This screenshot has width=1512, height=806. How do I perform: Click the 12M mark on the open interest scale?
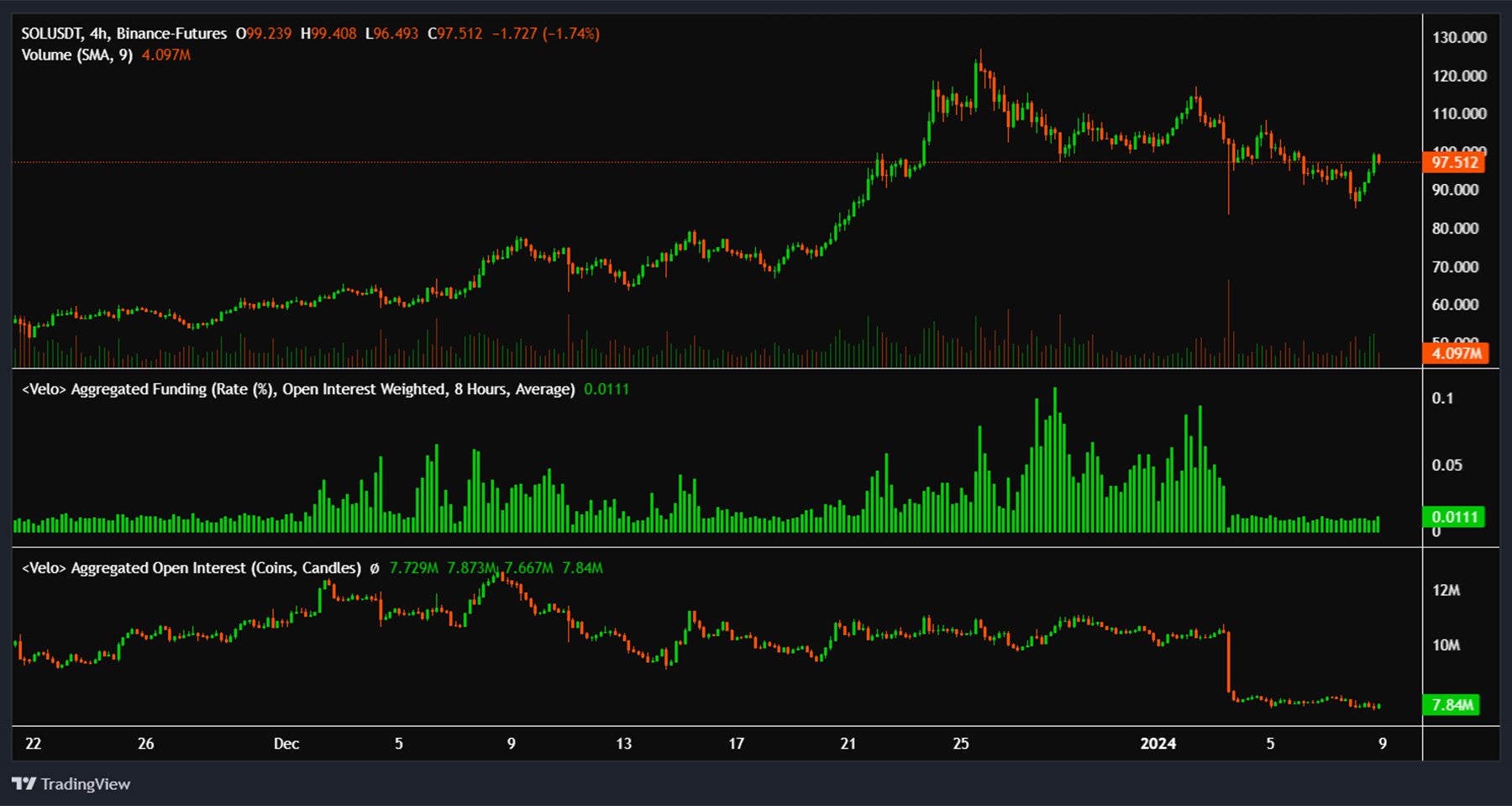click(x=1446, y=590)
